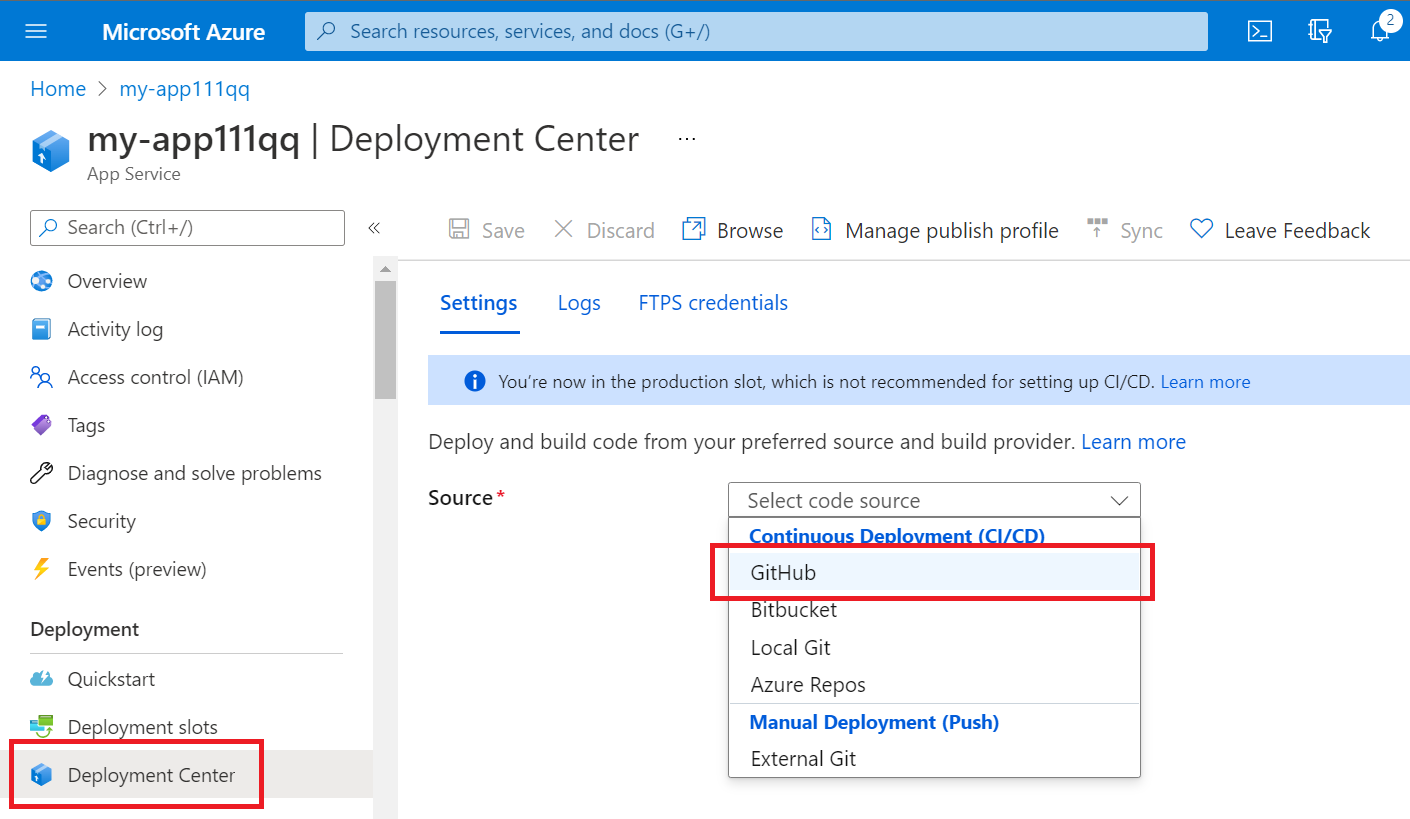Click the Security shield icon
1410x819 pixels.
(41, 521)
